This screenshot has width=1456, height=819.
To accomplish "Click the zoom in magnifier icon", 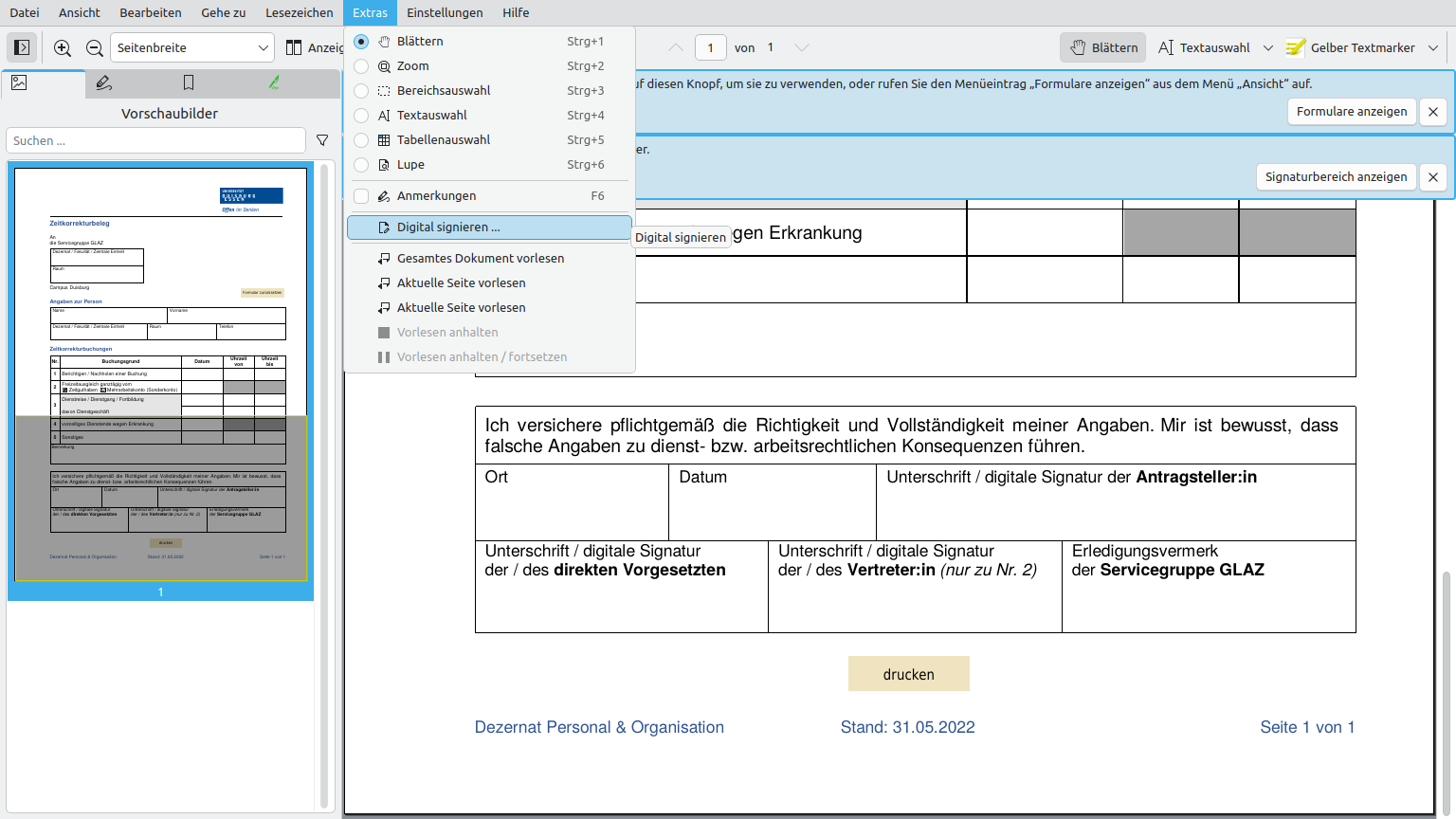I will coord(63,47).
